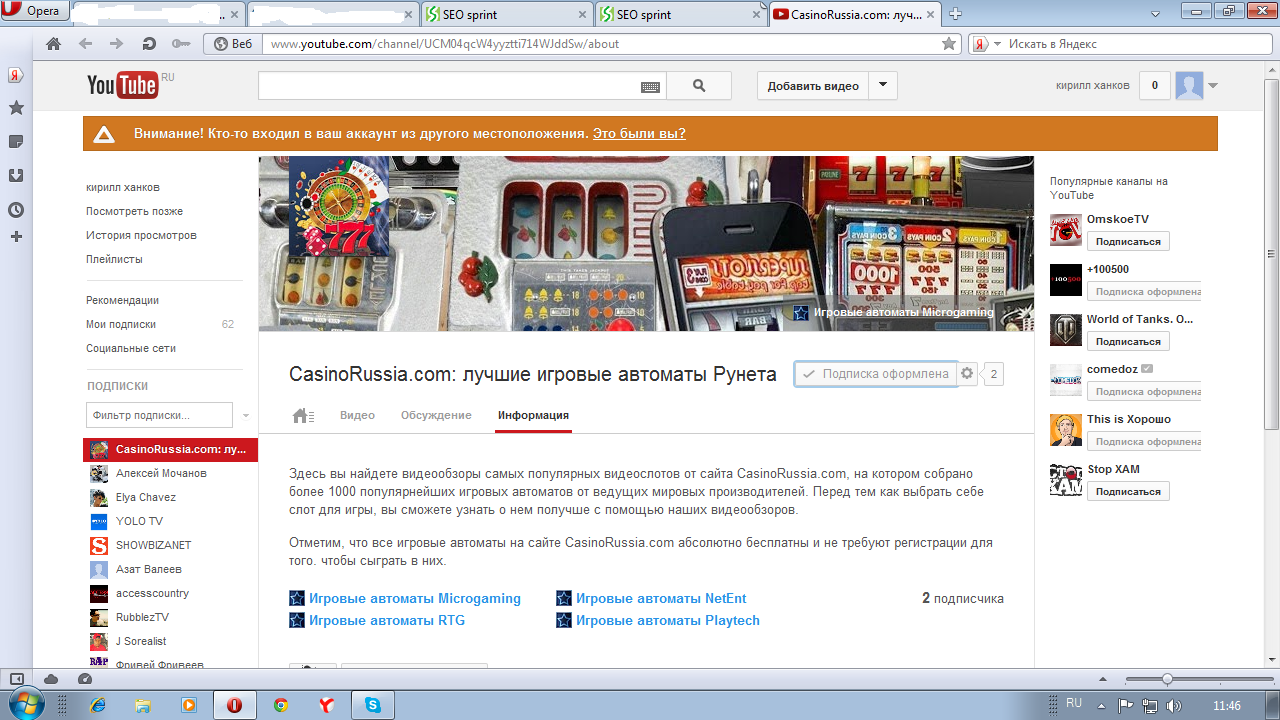Click the Stop XAM channel thumbnail

(1066, 479)
